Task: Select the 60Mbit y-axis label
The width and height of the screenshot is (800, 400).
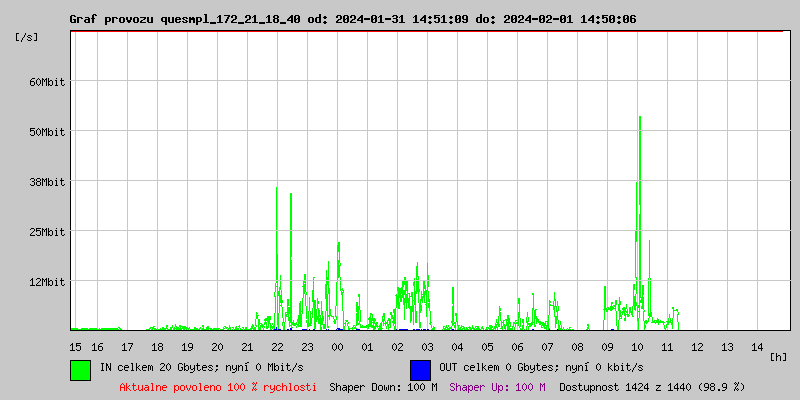Action: pyautogui.click(x=46, y=82)
